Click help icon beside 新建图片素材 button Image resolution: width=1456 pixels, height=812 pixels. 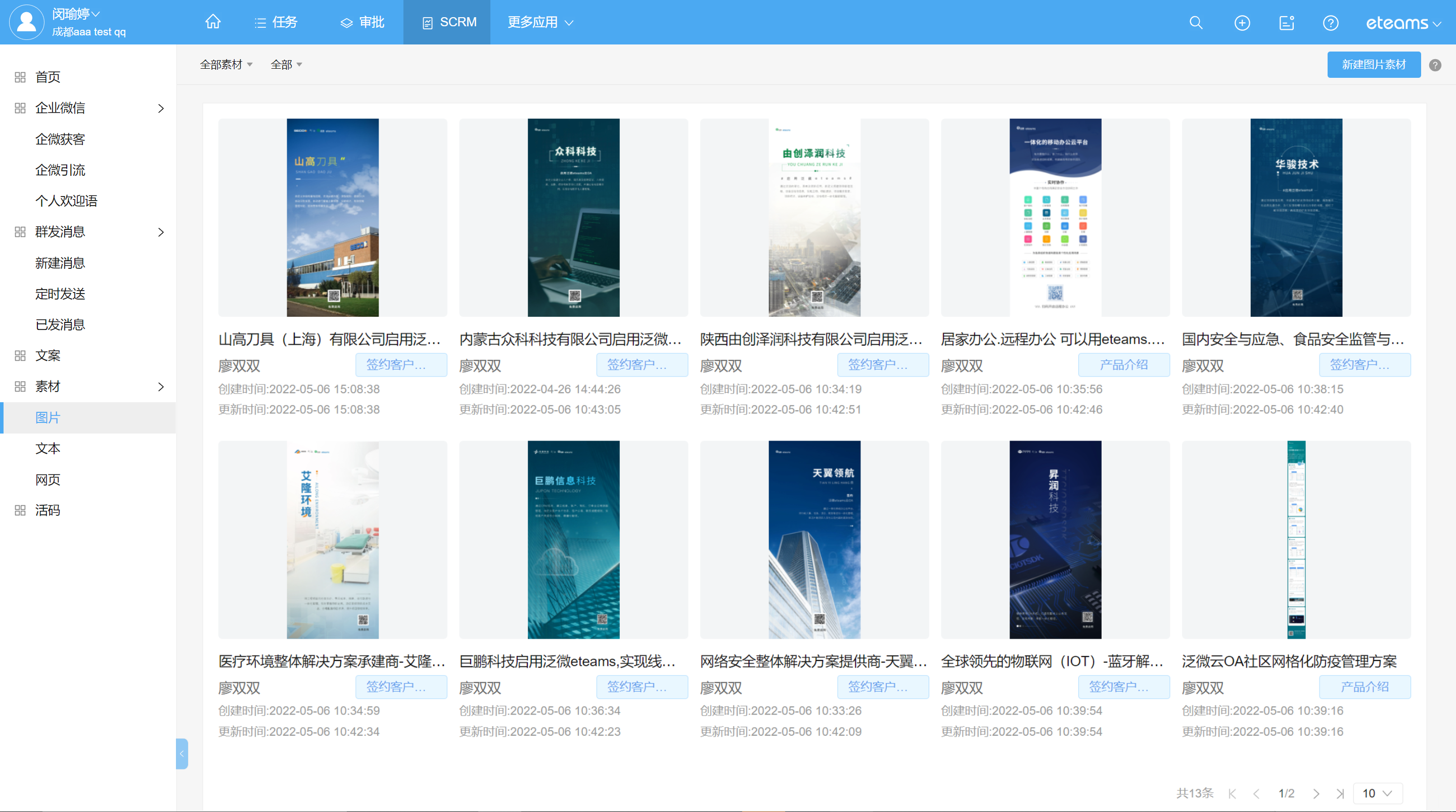tap(1435, 65)
